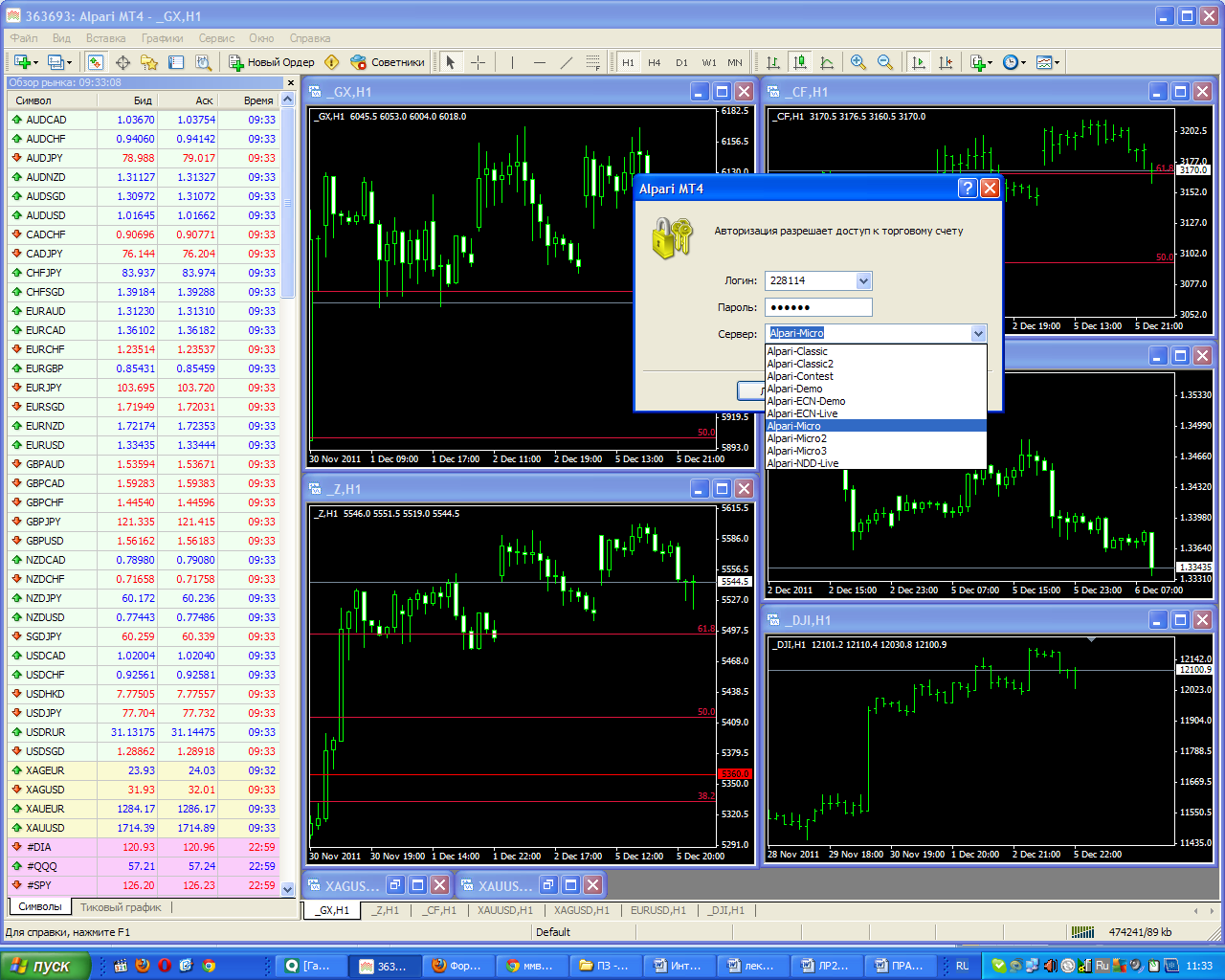Select the Crosshair tool

click(478, 62)
